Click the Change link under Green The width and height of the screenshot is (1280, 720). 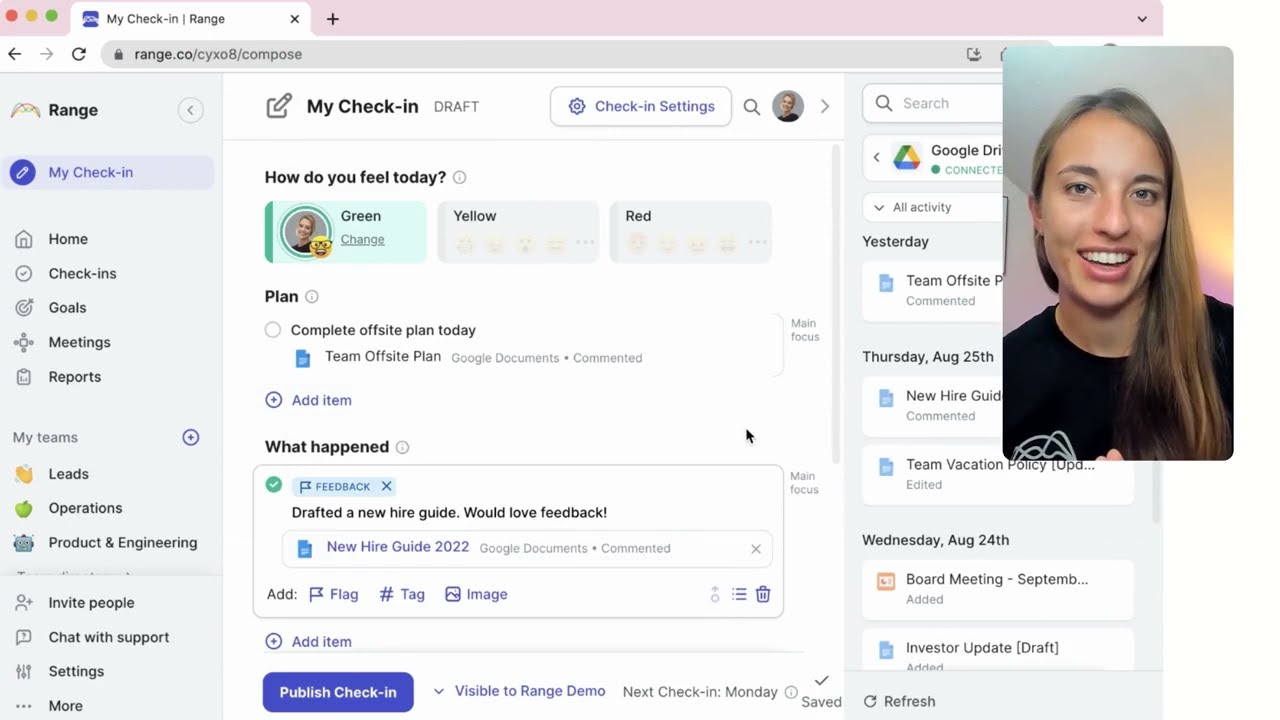pos(362,240)
